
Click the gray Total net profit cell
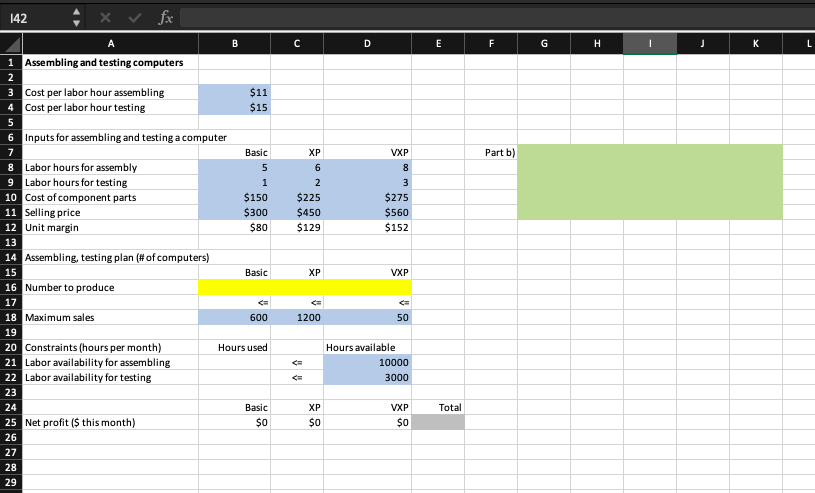pos(438,422)
